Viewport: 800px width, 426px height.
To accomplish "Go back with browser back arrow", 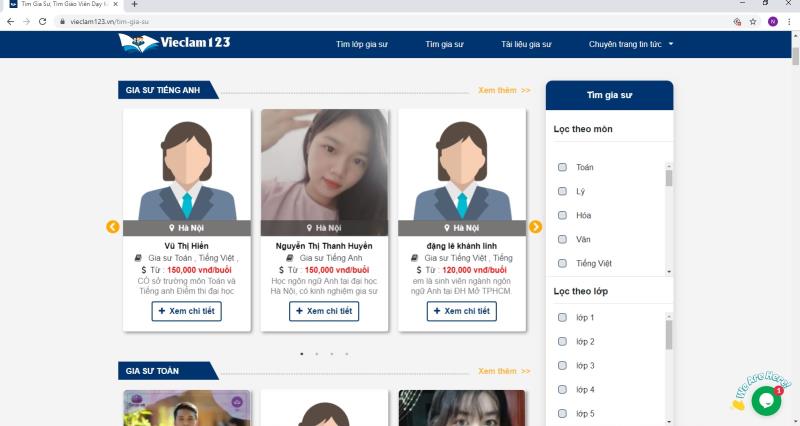I will [x=11, y=21].
